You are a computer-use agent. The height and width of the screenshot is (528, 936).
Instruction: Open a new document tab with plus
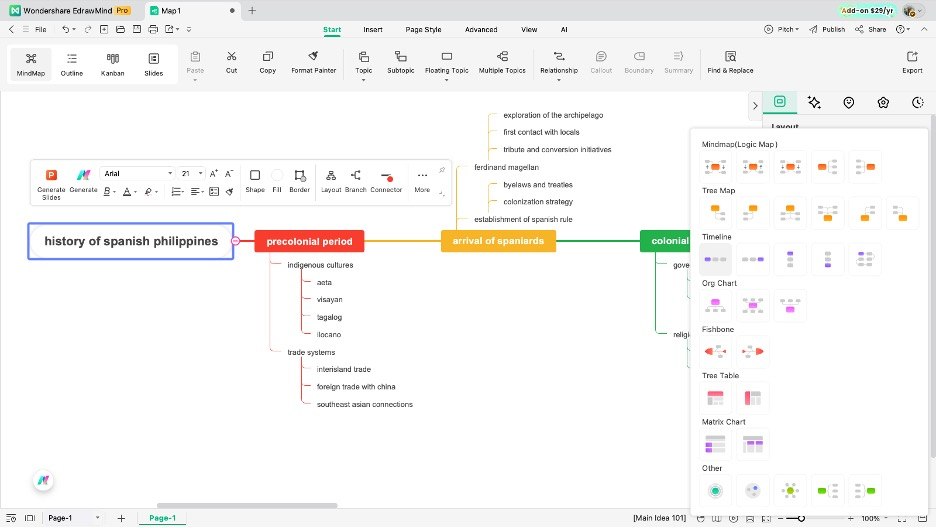point(252,10)
